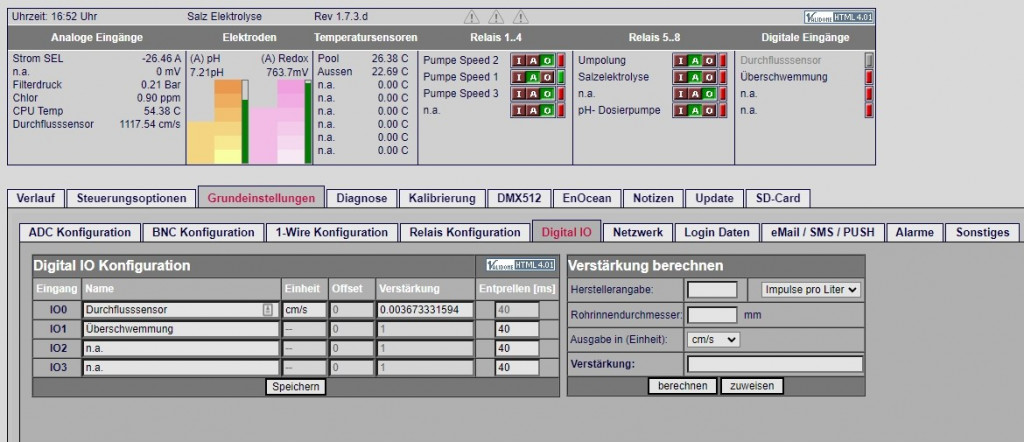Set Pumpe Speed 2 relay to I (on)
The image size is (1024, 442).
[x=519, y=61]
